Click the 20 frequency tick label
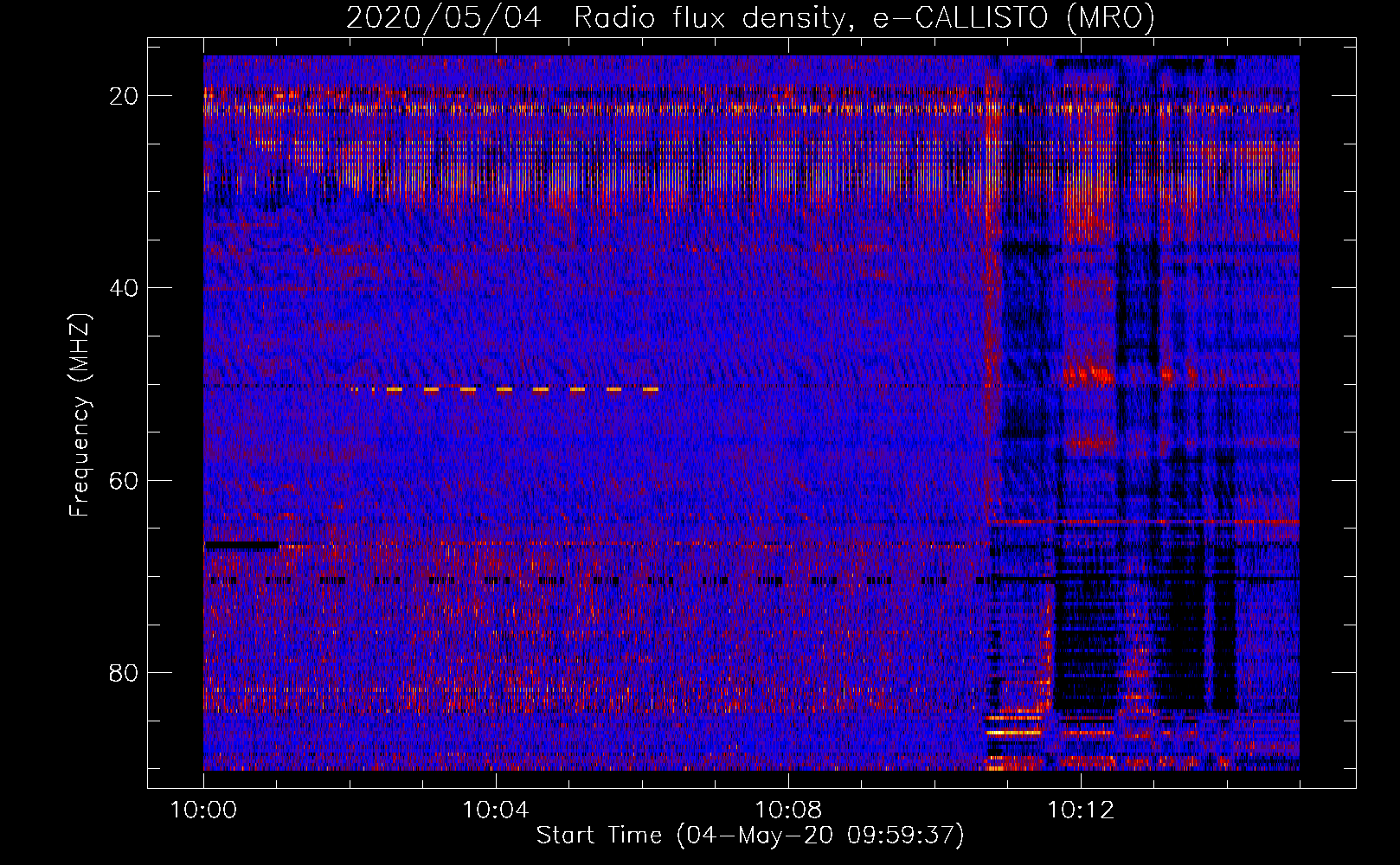Viewport: 1400px width, 865px height. click(124, 96)
